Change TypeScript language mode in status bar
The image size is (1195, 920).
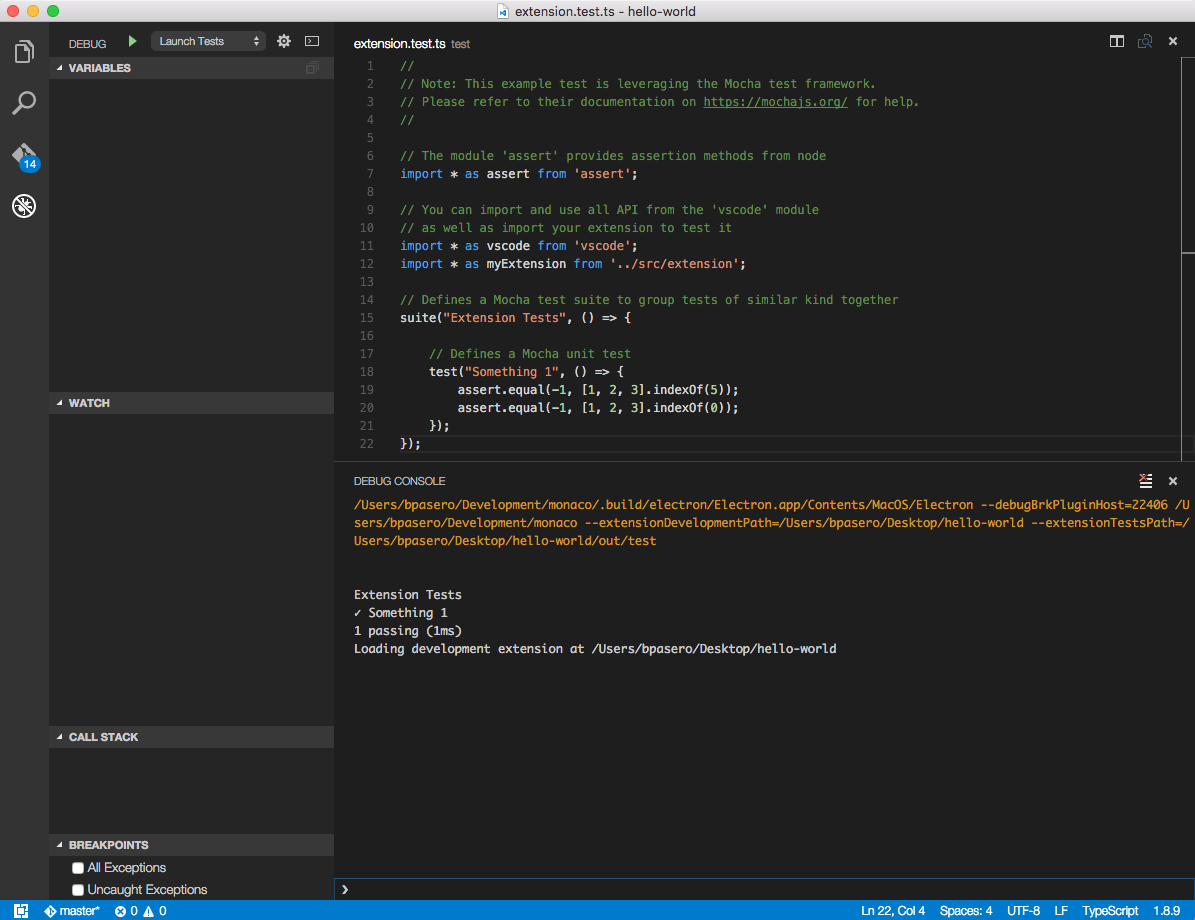pyautogui.click(x=1110, y=911)
